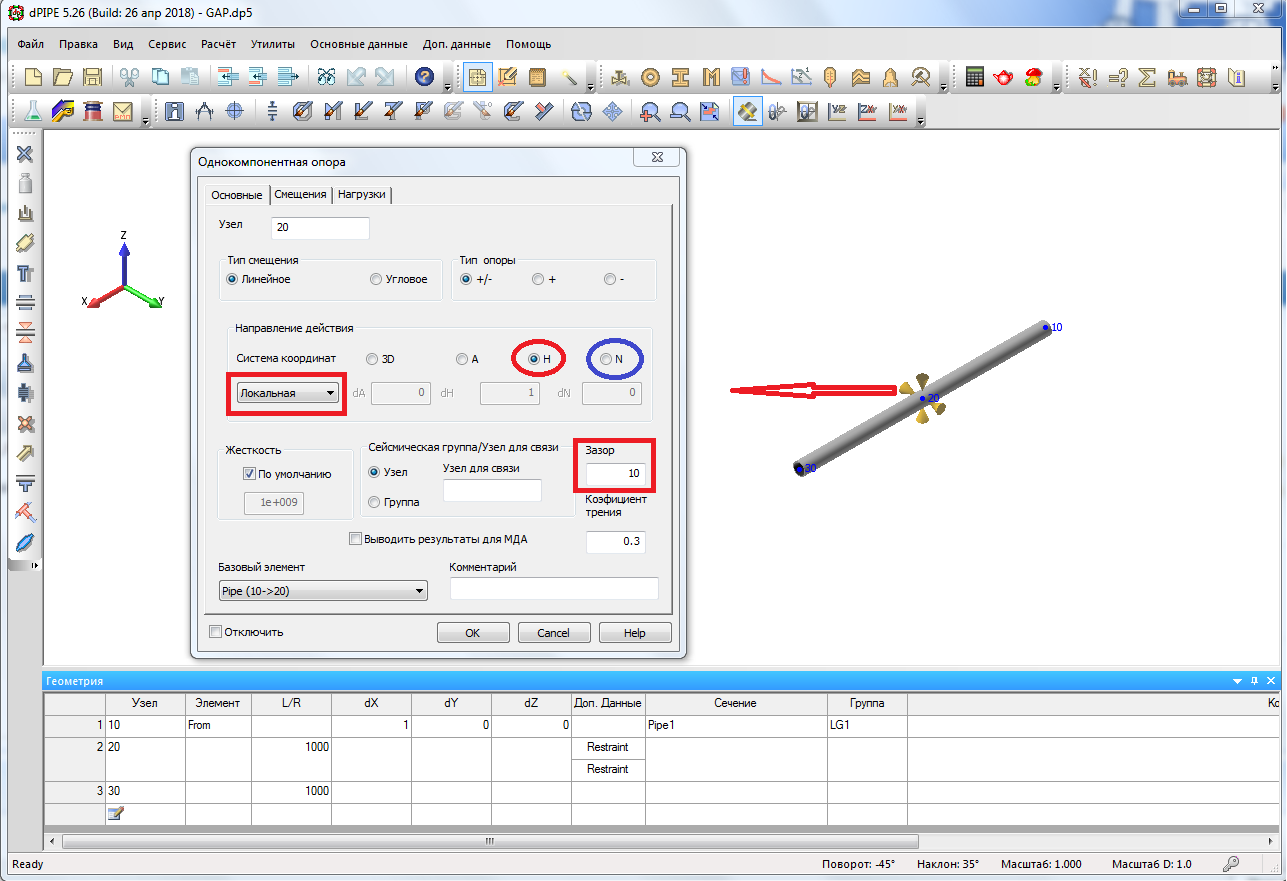Image resolution: width=1287 pixels, height=881 pixels.
Task: Switch to the Нагрузки tab
Action: point(362,195)
